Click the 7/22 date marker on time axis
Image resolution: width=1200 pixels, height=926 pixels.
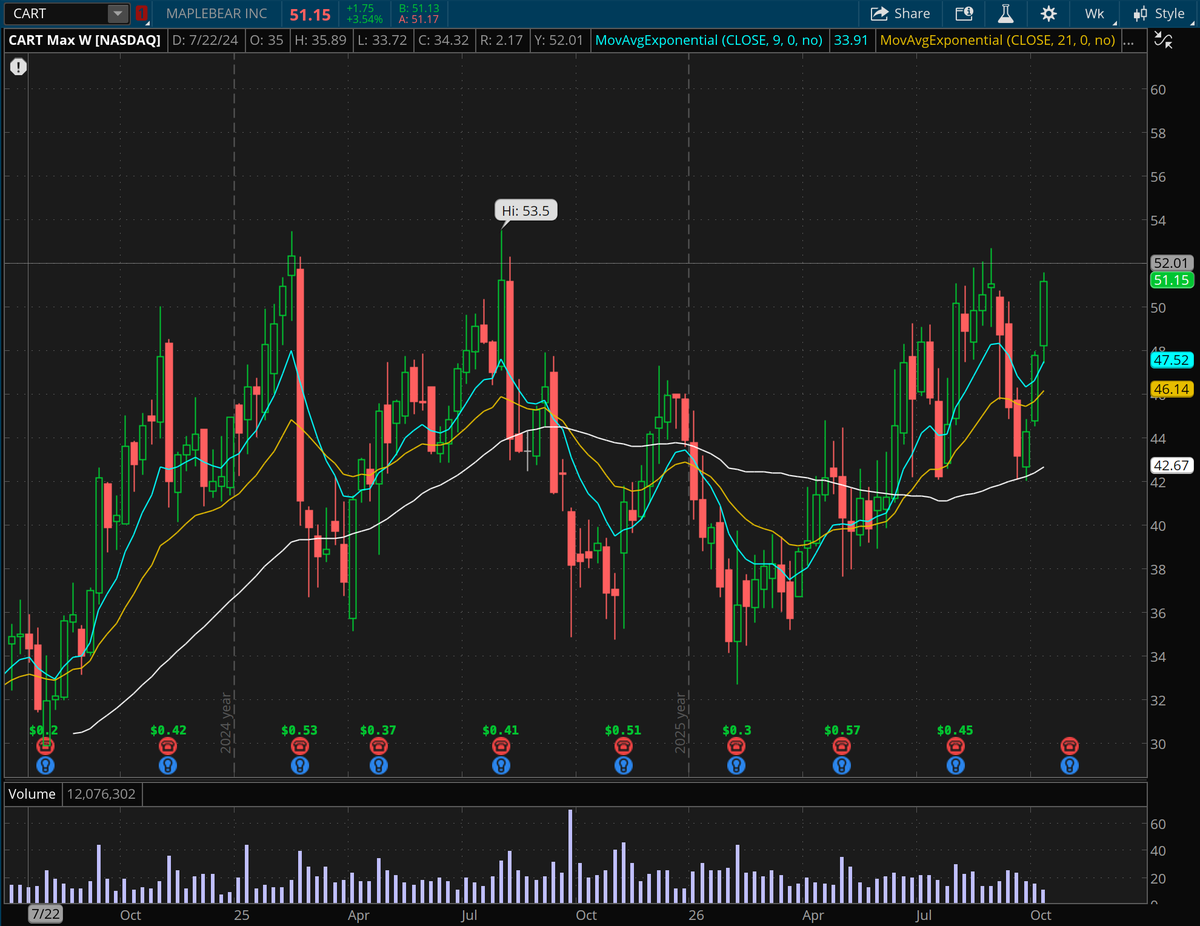[x=43, y=914]
